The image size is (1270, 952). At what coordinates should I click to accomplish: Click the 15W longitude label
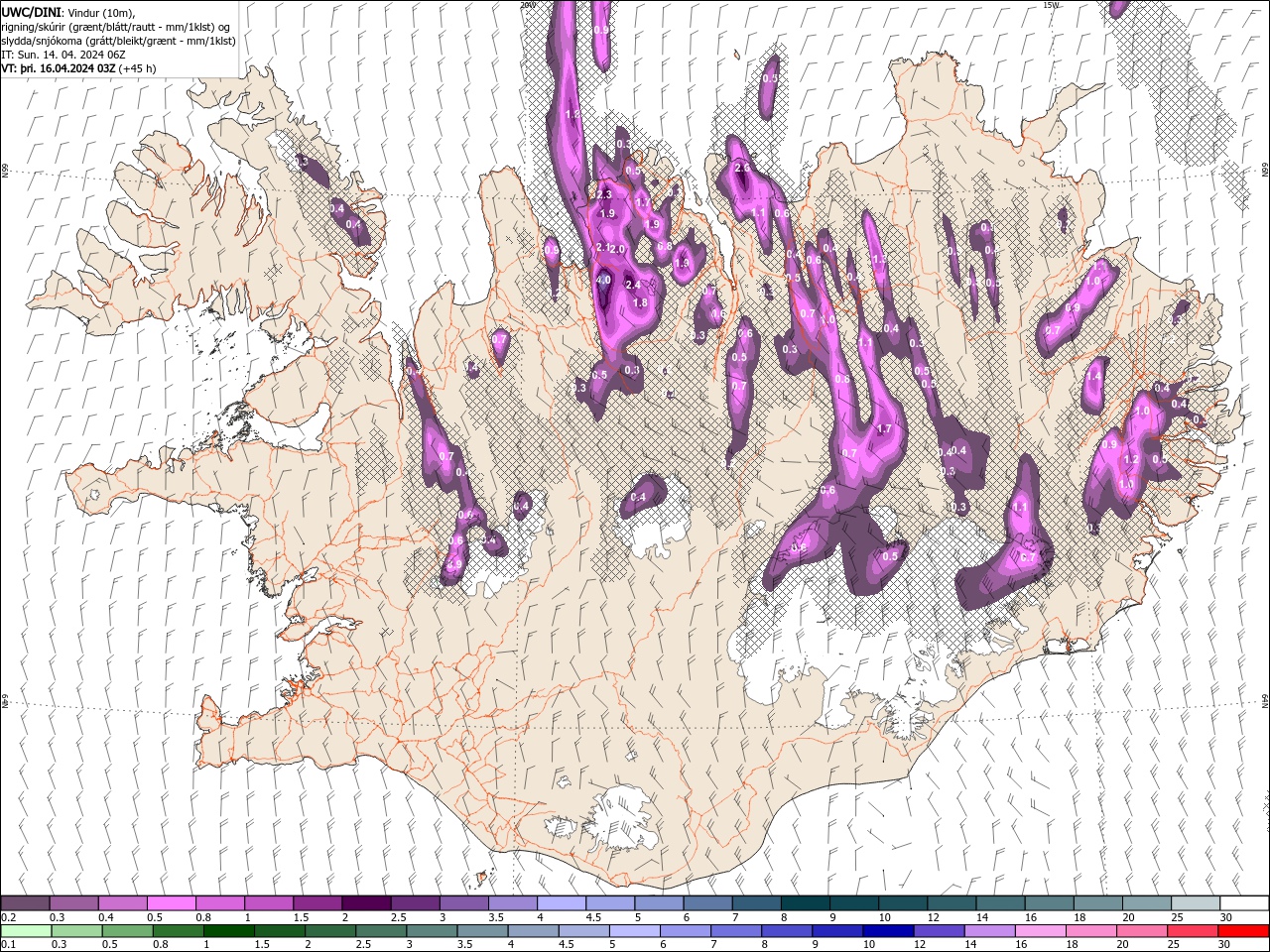[x=1051, y=5]
